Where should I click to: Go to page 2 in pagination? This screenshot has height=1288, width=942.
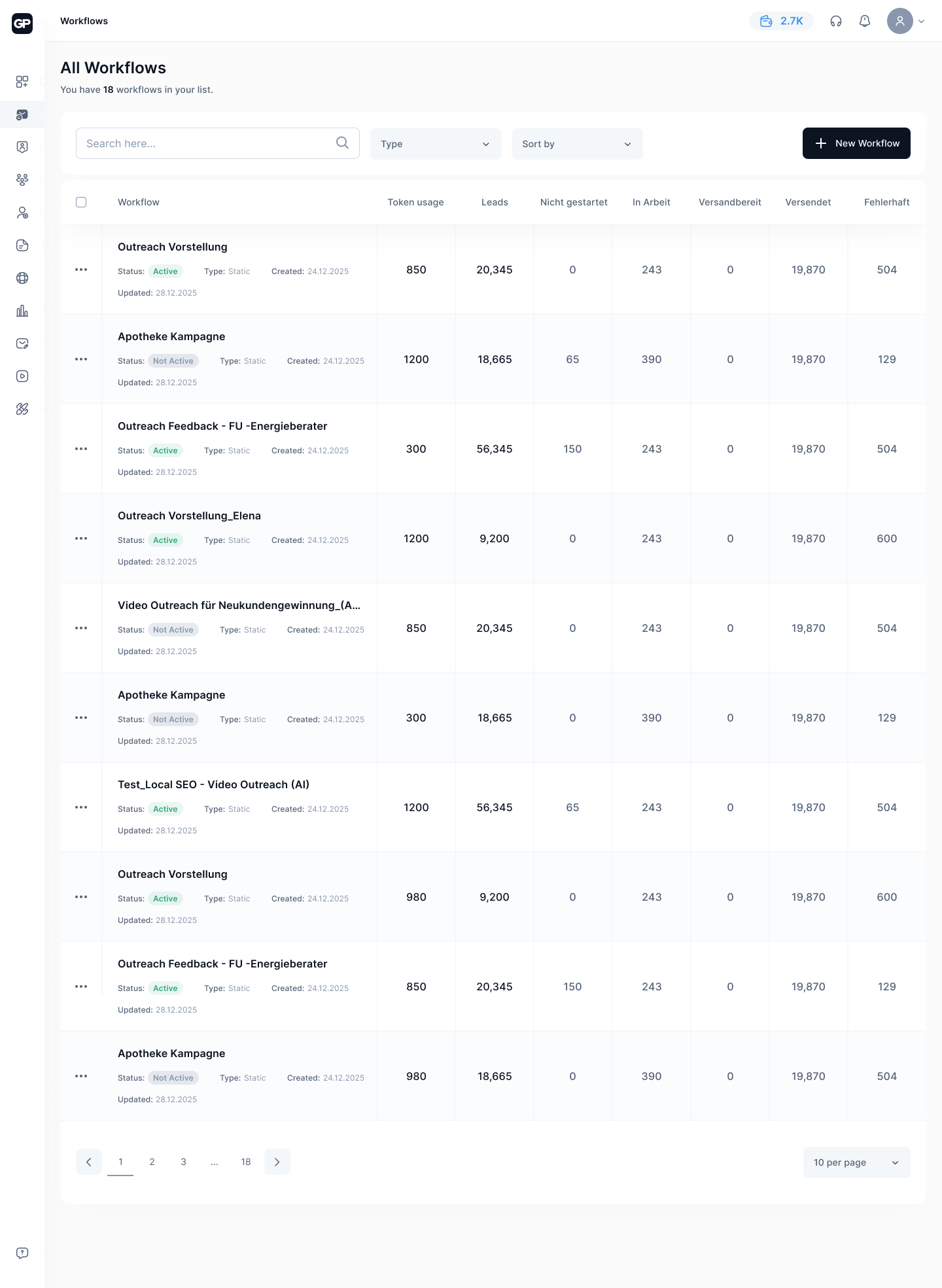click(152, 1162)
